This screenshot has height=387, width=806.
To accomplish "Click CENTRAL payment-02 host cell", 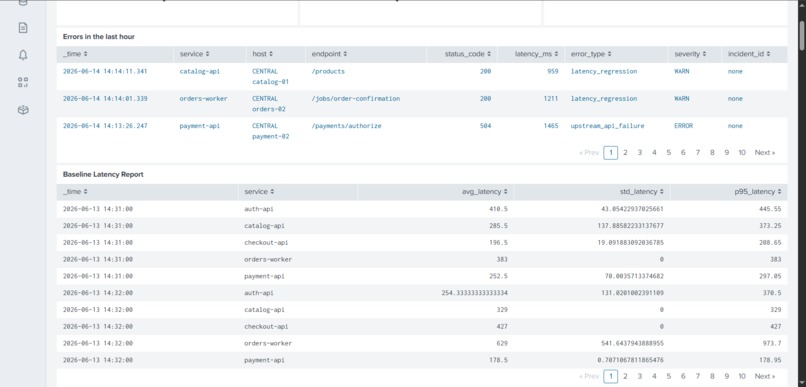I will [x=270, y=131].
